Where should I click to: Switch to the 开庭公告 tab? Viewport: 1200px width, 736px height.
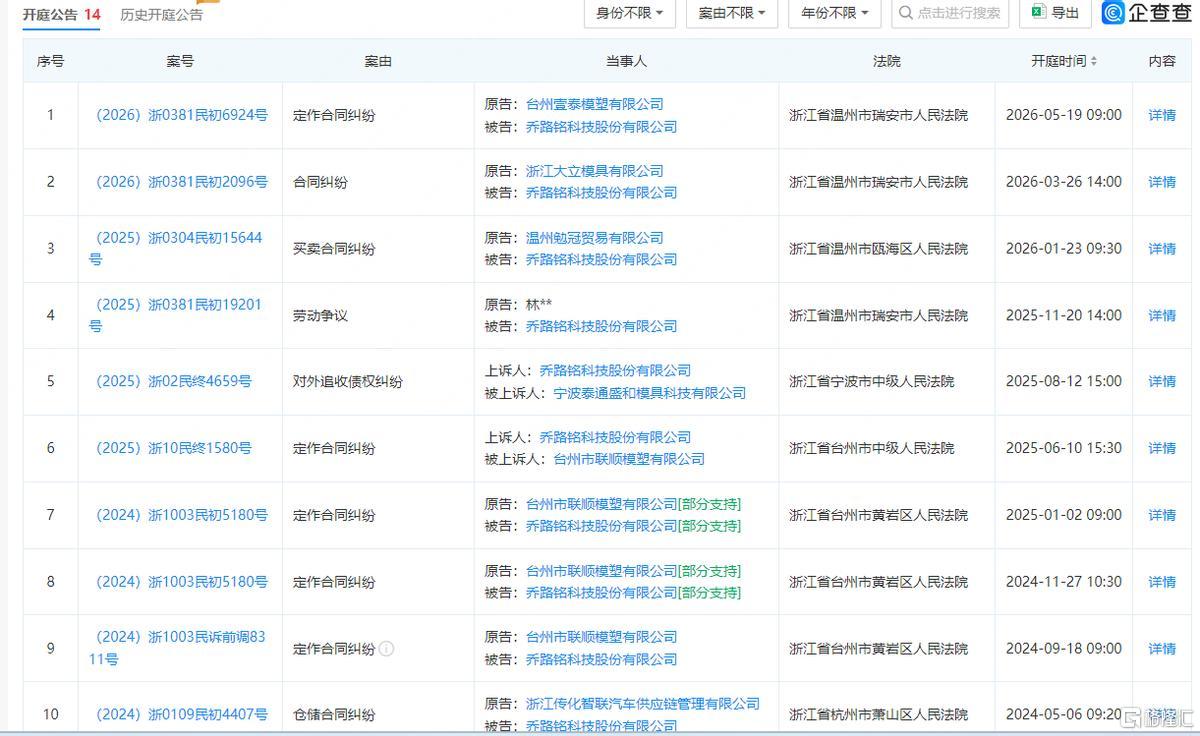pyautogui.click(x=61, y=15)
